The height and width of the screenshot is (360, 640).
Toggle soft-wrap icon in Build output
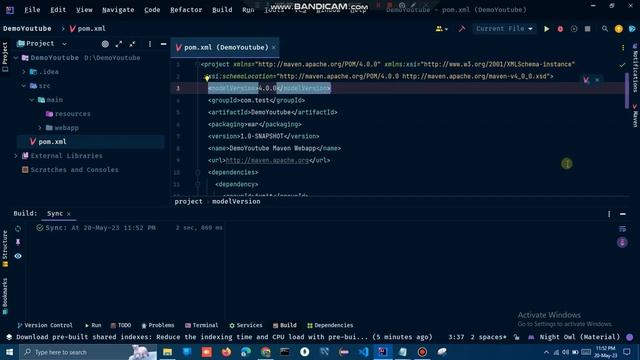(x=622, y=229)
